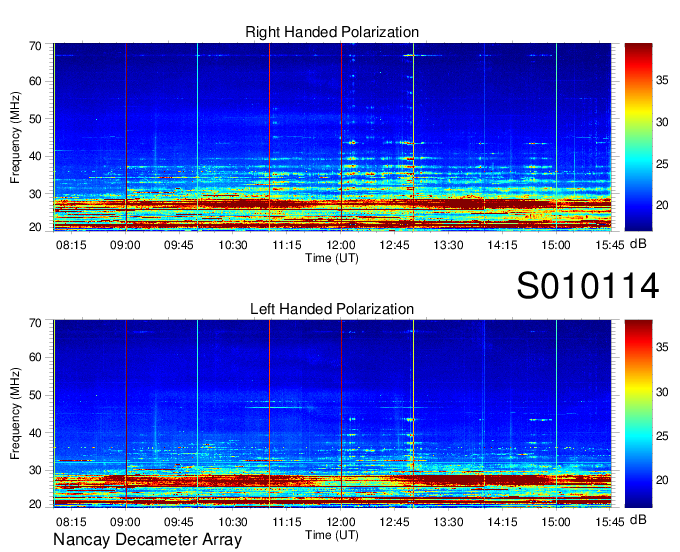
Task: Click the '60' frequency tick on top plot
Action: (35, 81)
